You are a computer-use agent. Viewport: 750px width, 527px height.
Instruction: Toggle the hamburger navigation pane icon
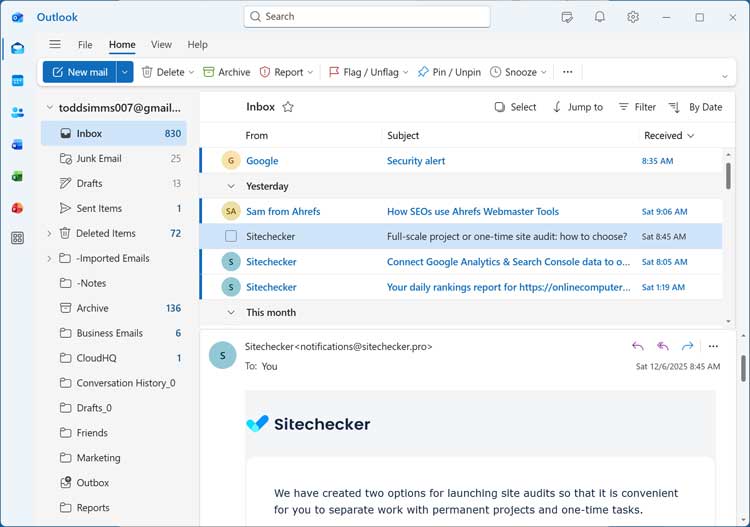pyautogui.click(x=55, y=44)
